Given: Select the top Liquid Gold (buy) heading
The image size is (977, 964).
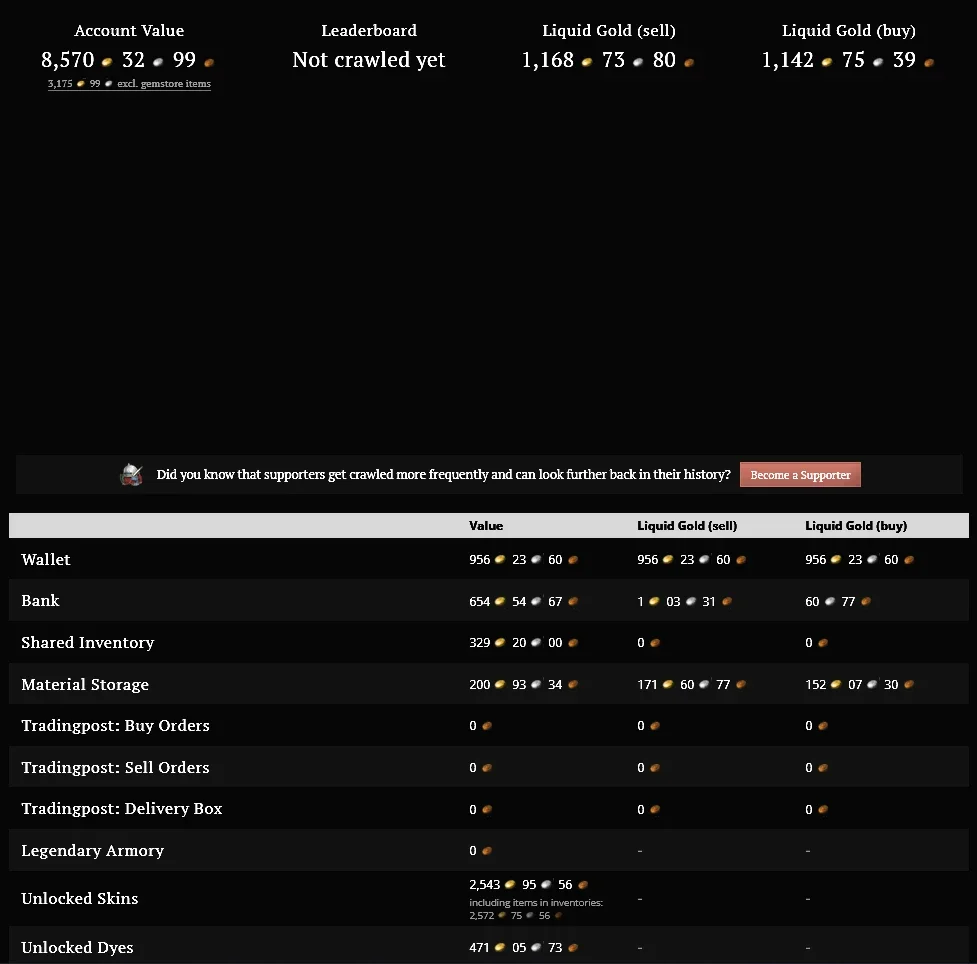Looking at the screenshot, I should [x=849, y=31].
